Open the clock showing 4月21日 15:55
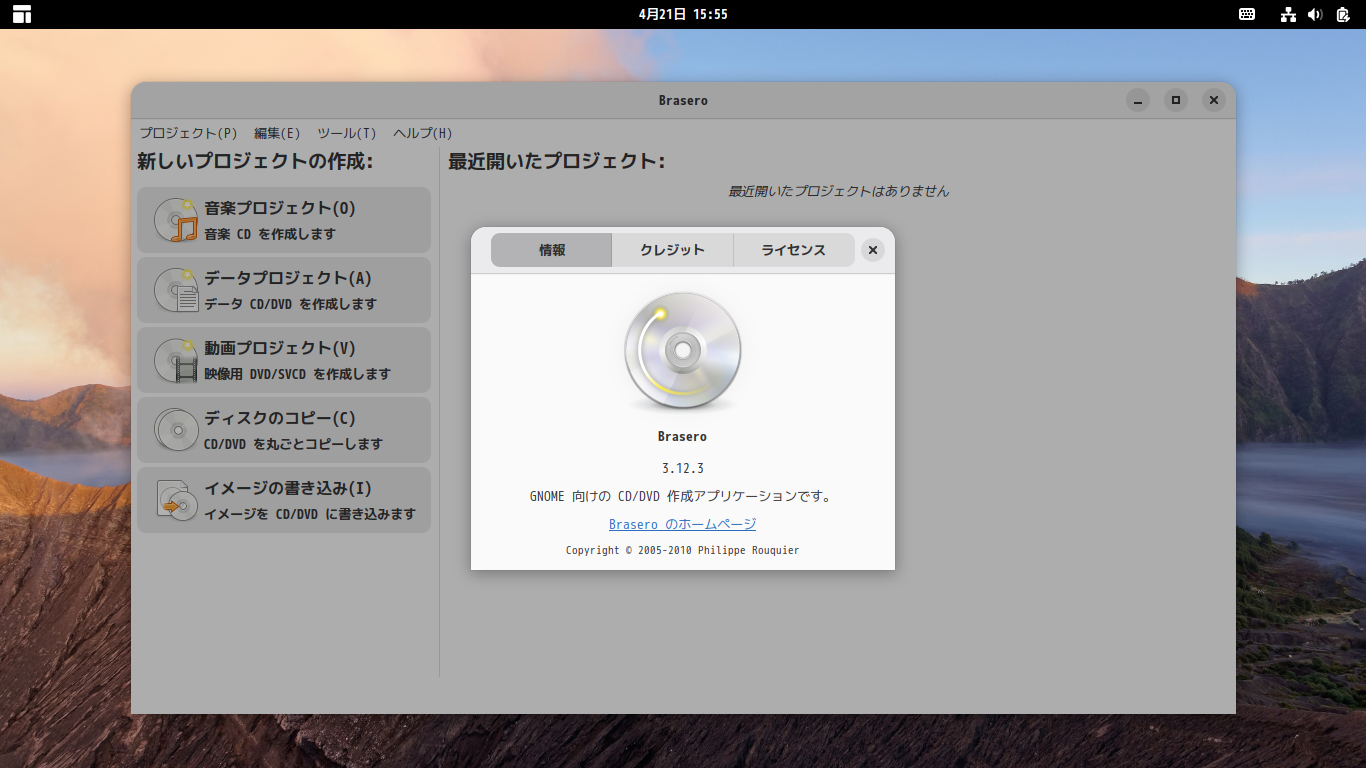Screen dimensions: 1366x768 pos(683,14)
